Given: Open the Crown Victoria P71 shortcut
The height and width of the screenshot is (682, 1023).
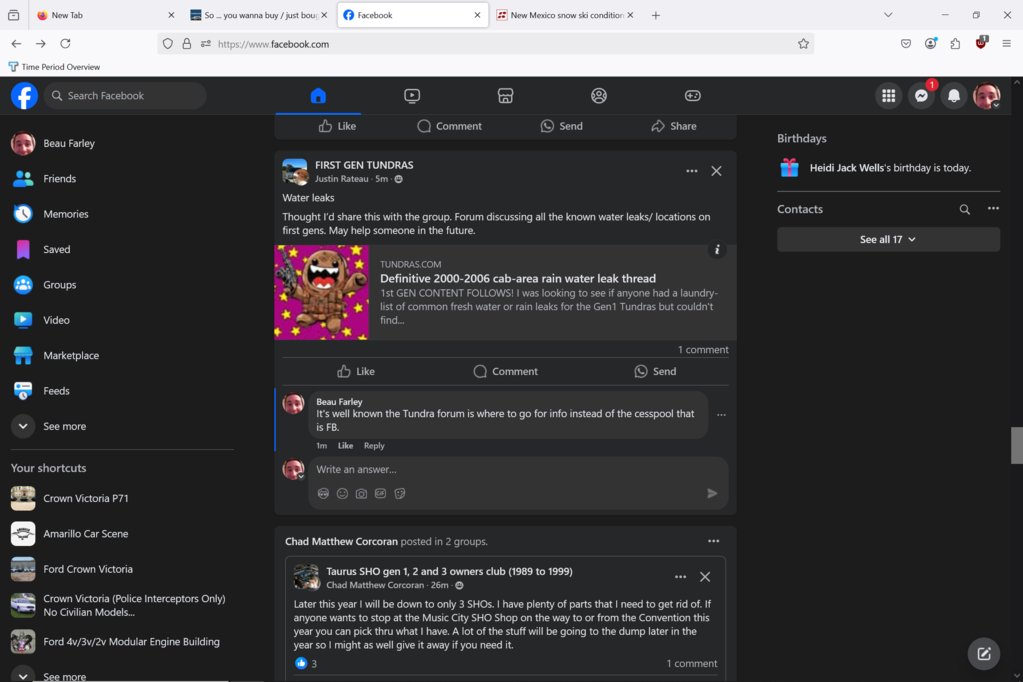Looking at the screenshot, I should (x=122, y=499).
